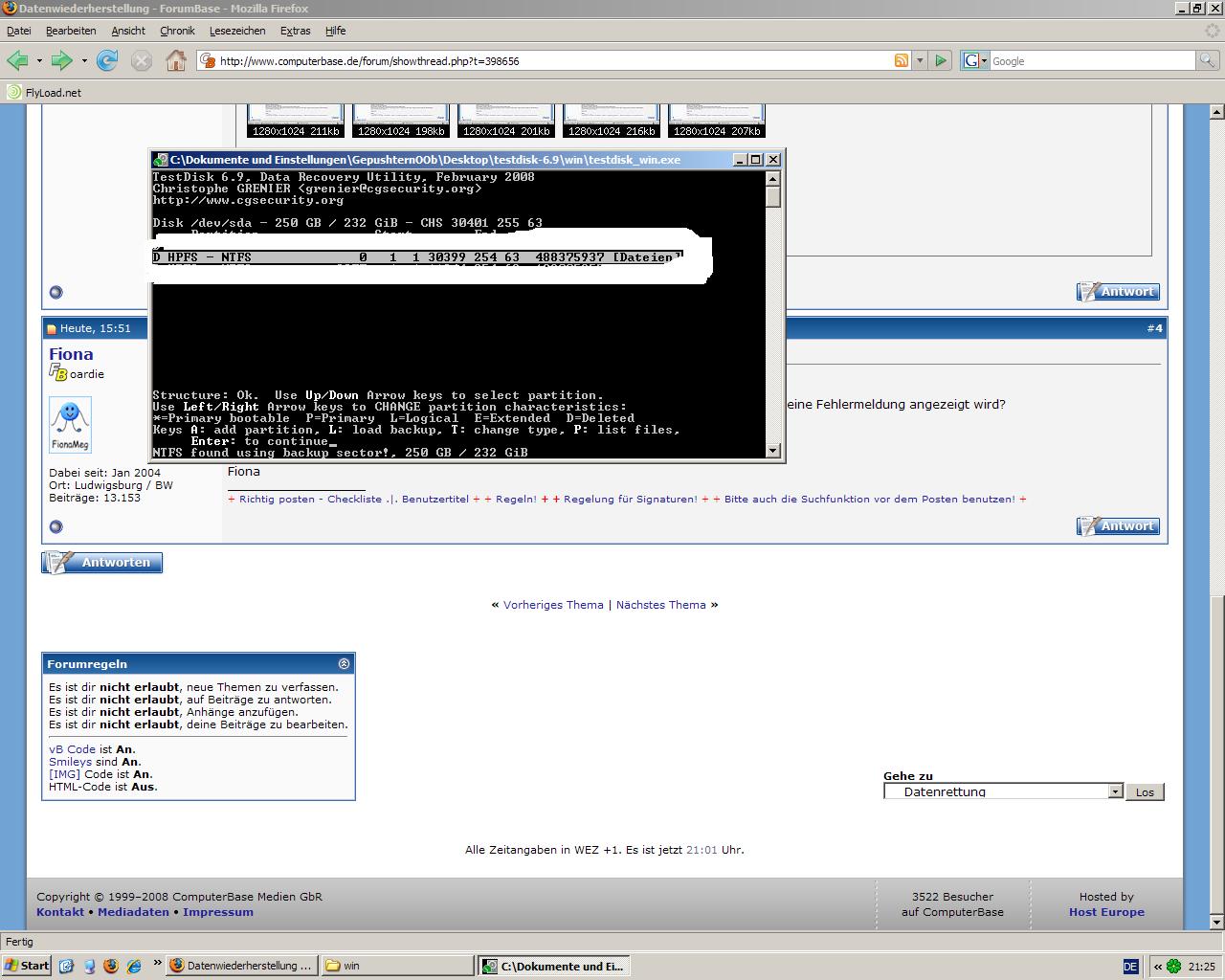The image size is (1225, 980).
Task: Open Regelung für Signaturen link
Action: [631, 499]
